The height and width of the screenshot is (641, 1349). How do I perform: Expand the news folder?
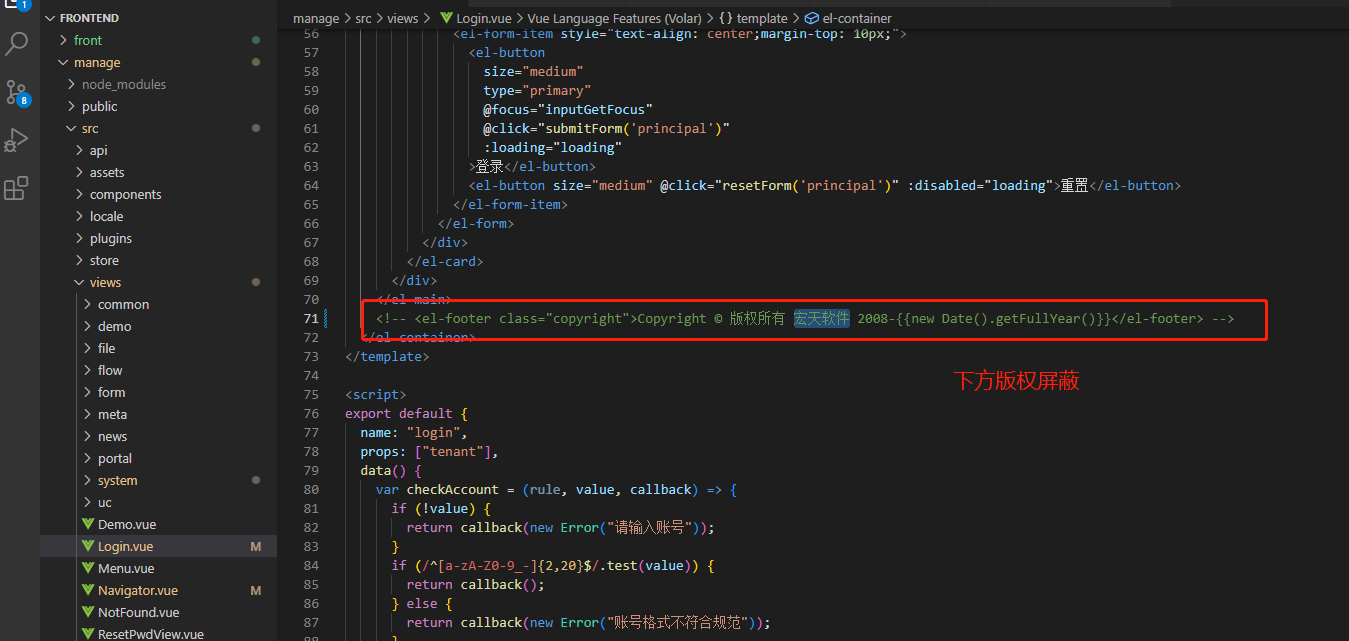[x=112, y=436]
